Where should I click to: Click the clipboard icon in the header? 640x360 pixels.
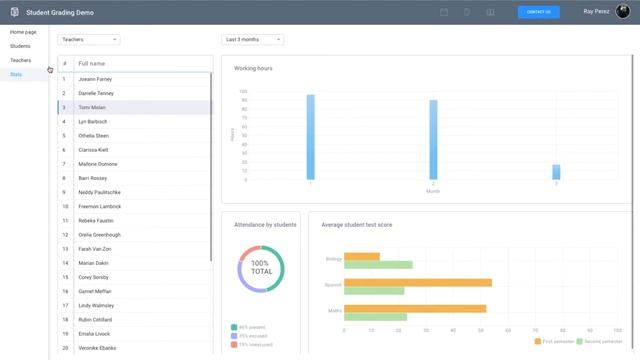click(x=467, y=12)
